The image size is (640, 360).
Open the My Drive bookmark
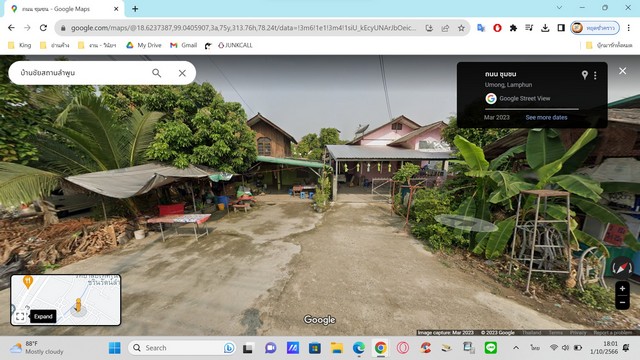pos(144,45)
